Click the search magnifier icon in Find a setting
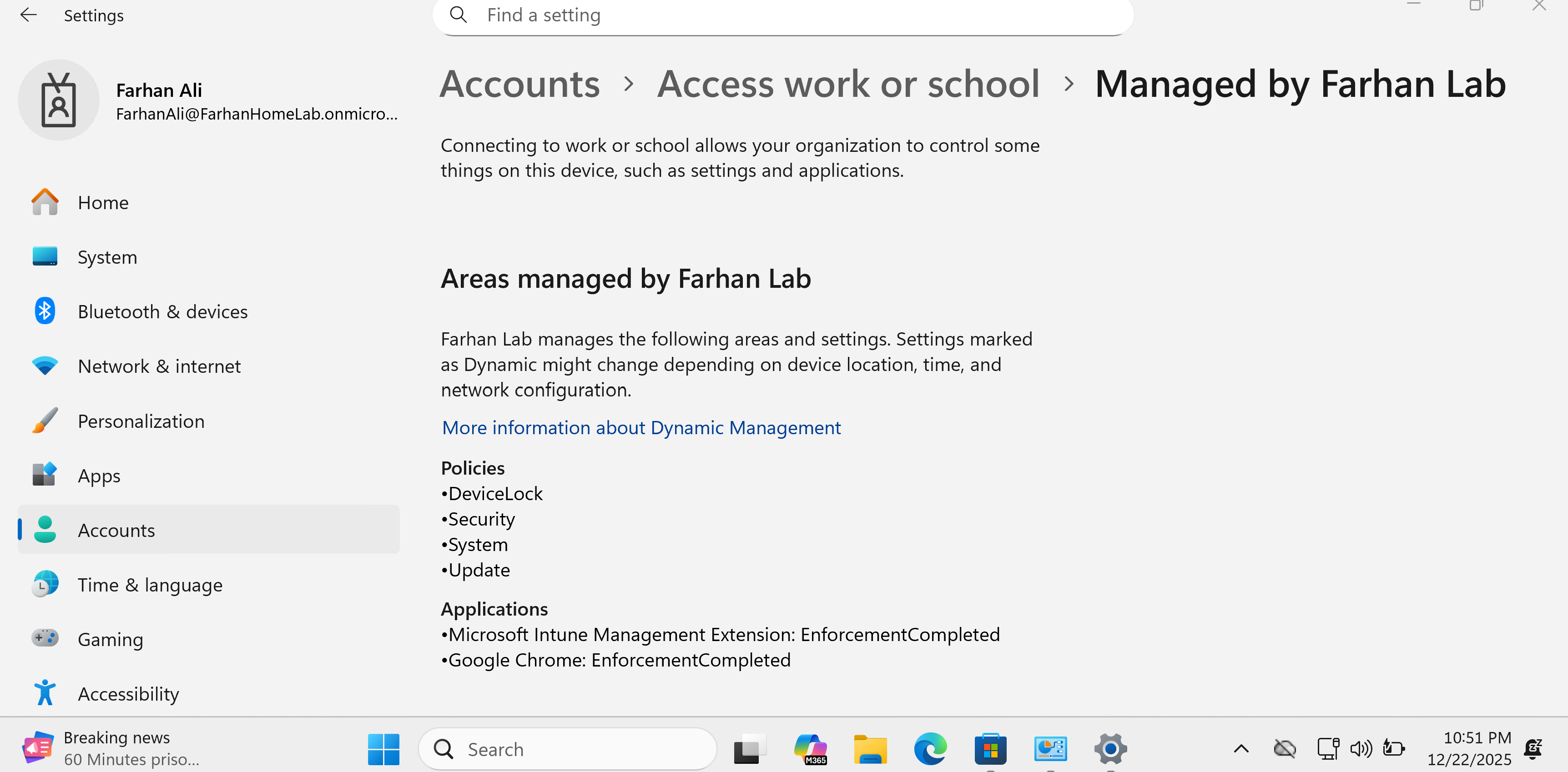This screenshot has width=1568, height=772. [x=459, y=15]
